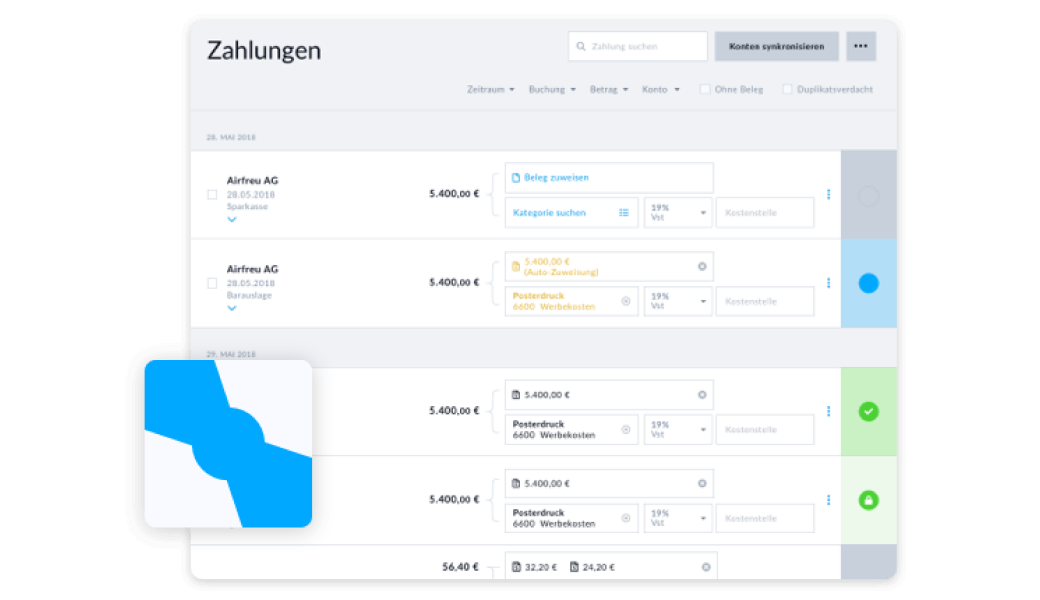Select the Airfreu AG Sparkasse payment checkbox

[x=212, y=195]
